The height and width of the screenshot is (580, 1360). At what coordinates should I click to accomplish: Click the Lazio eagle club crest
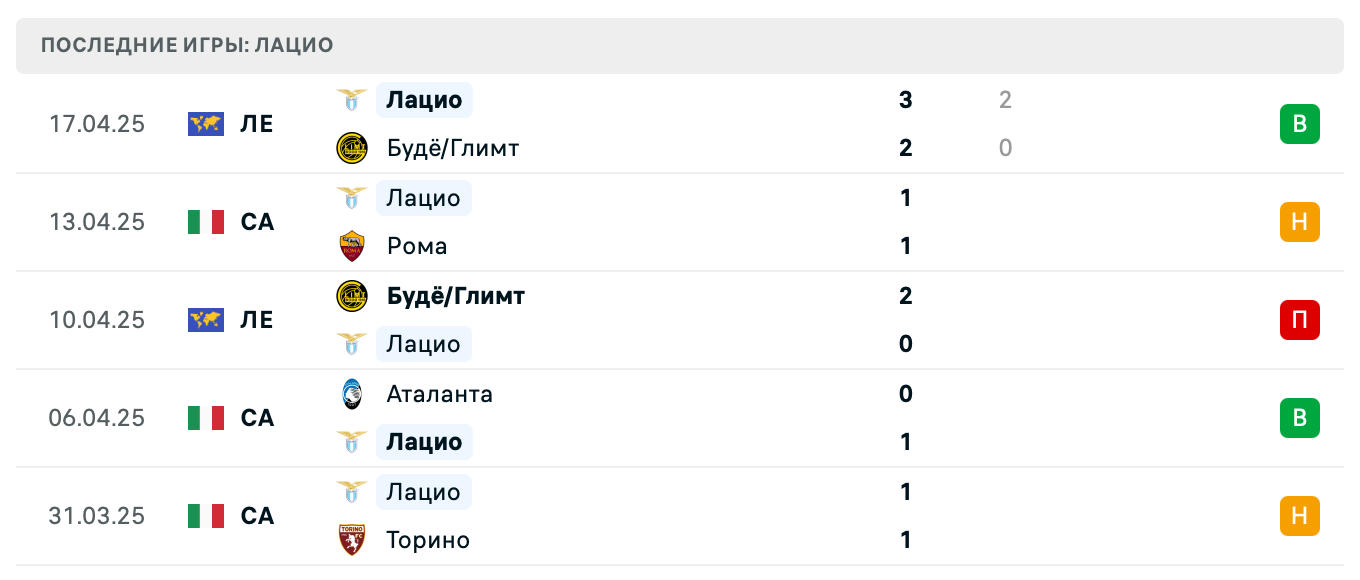(x=352, y=100)
